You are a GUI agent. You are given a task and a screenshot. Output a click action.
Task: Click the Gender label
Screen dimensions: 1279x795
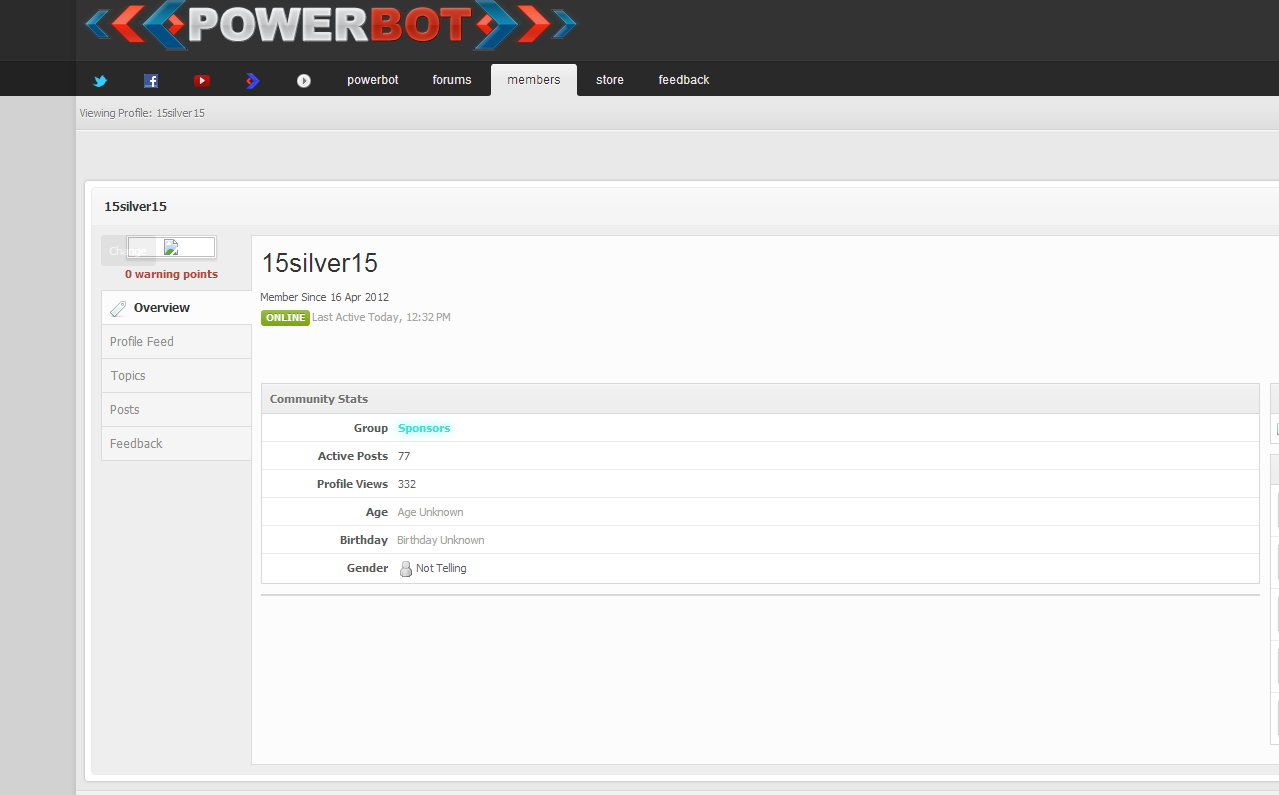pos(367,568)
